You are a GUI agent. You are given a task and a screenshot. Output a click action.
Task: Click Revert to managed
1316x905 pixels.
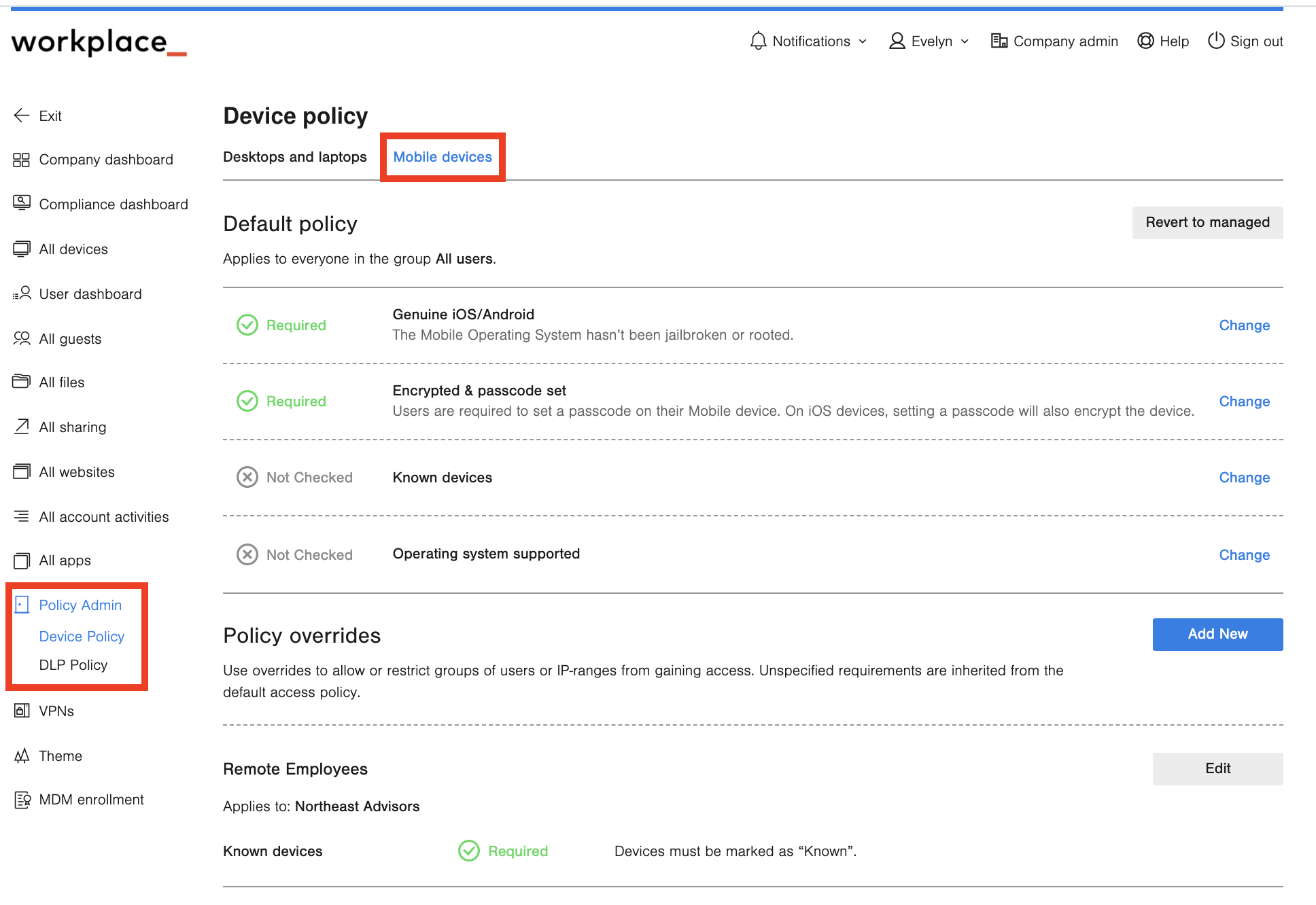tap(1207, 222)
